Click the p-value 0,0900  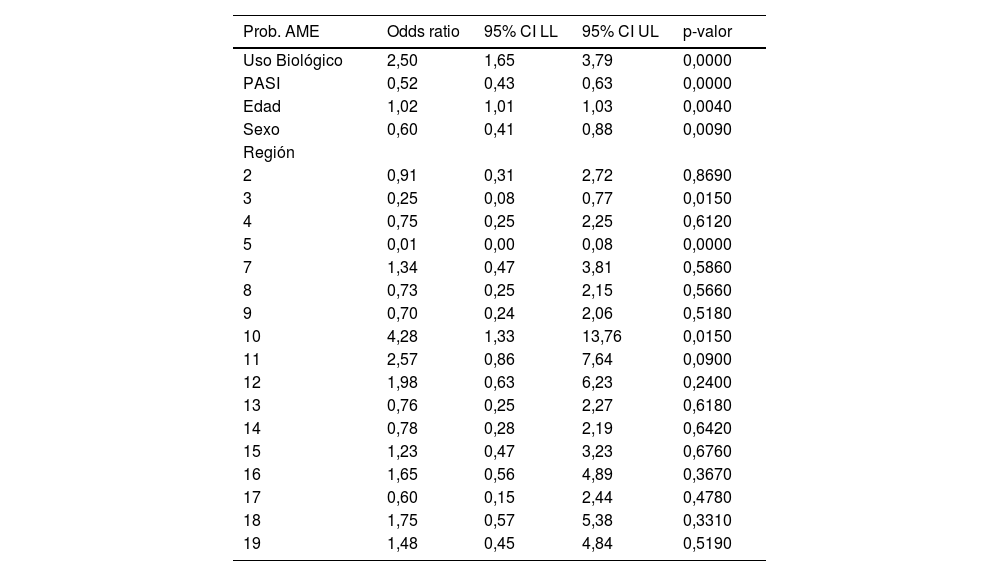(x=707, y=359)
